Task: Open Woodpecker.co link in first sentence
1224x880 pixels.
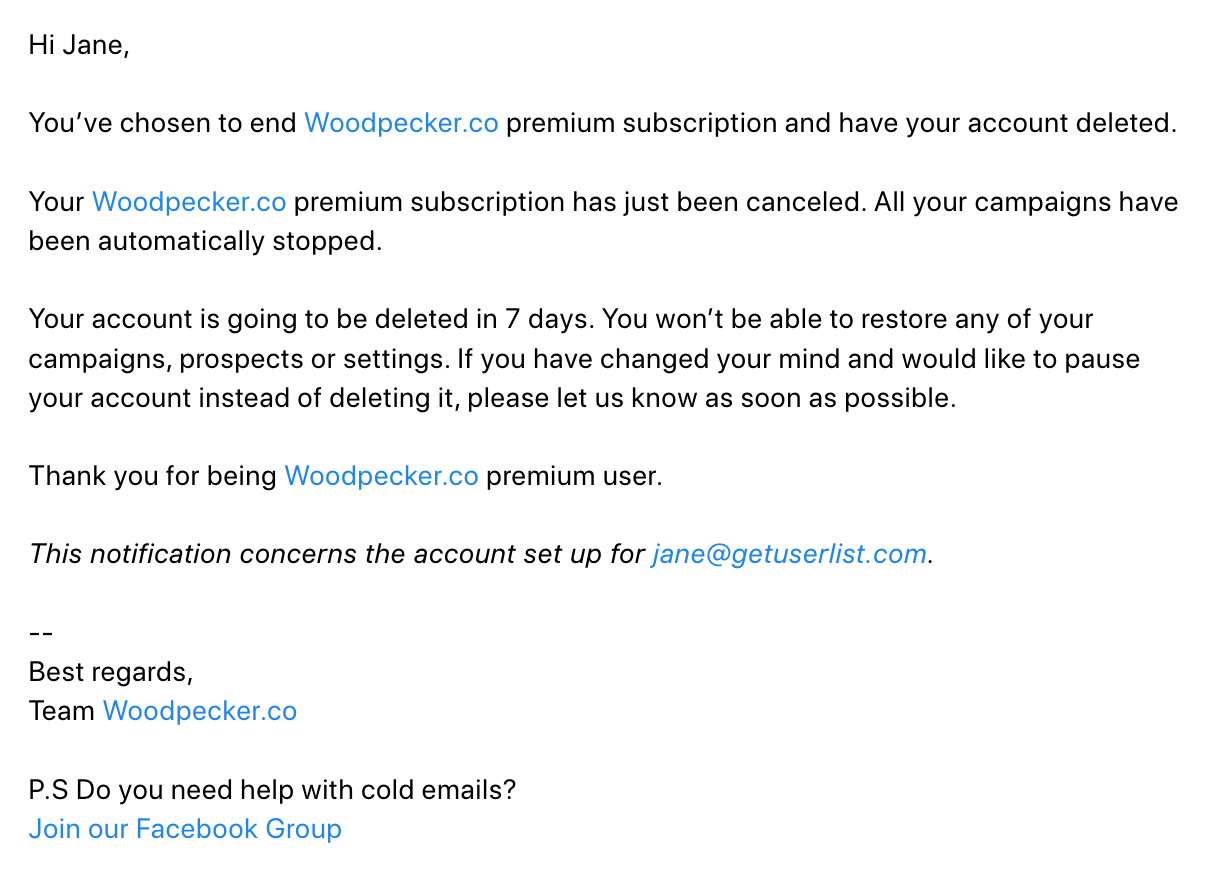Action: point(401,123)
